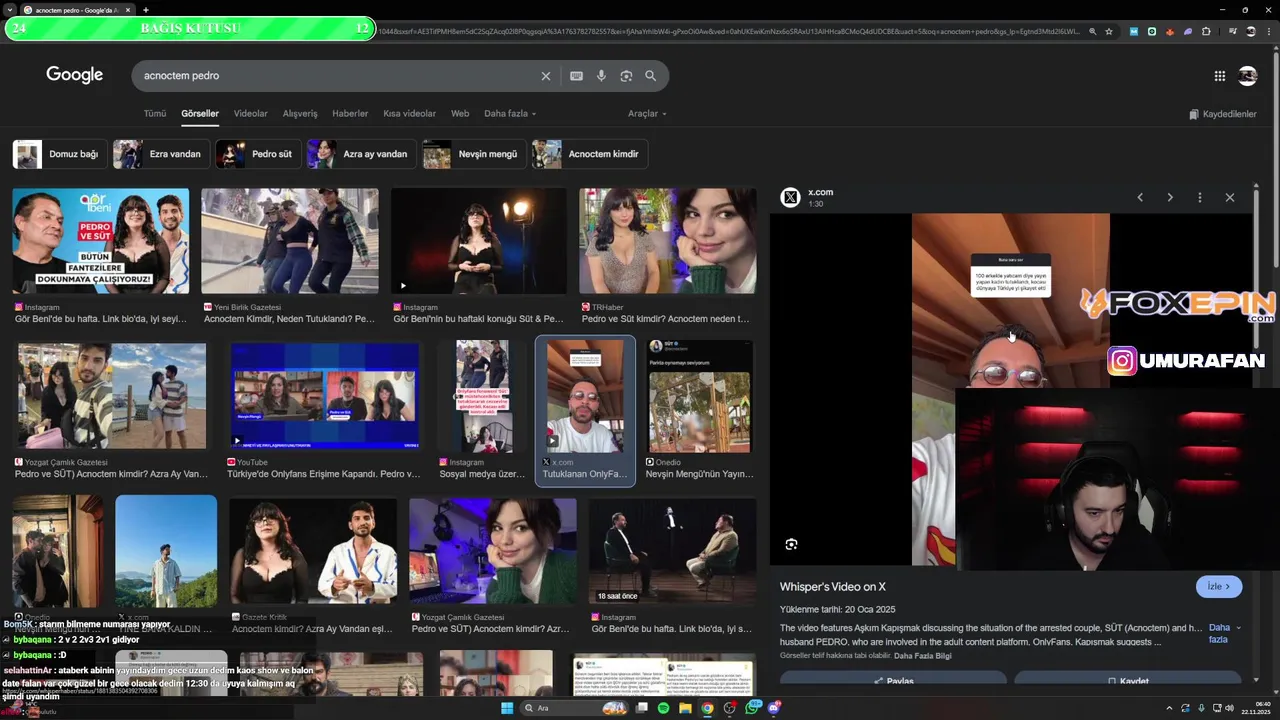Start voice search with the microphone icon
Viewport: 1280px width, 720px height.
(x=601, y=76)
